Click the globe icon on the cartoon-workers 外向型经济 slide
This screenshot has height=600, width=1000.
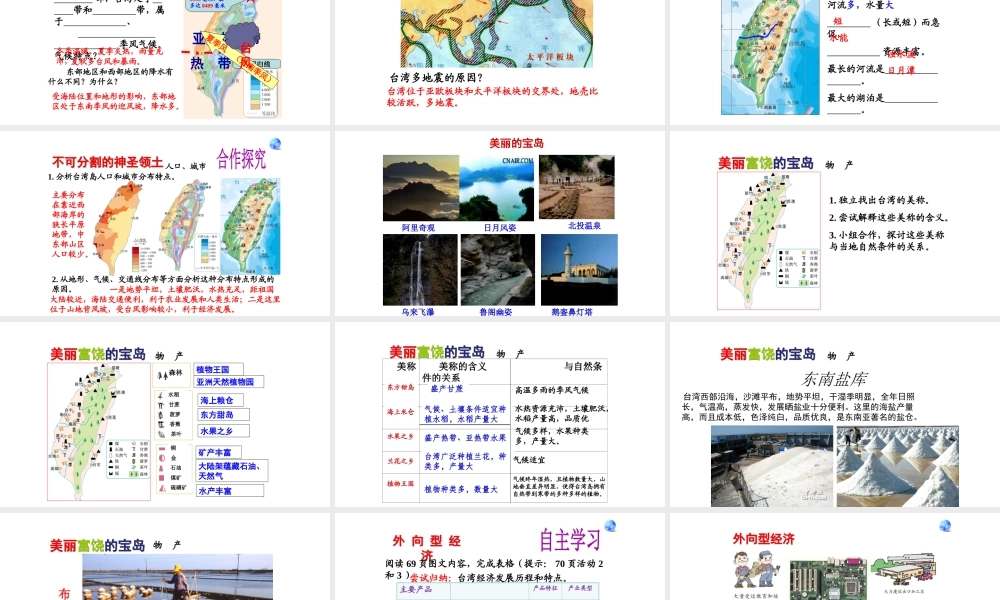pos(945,525)
